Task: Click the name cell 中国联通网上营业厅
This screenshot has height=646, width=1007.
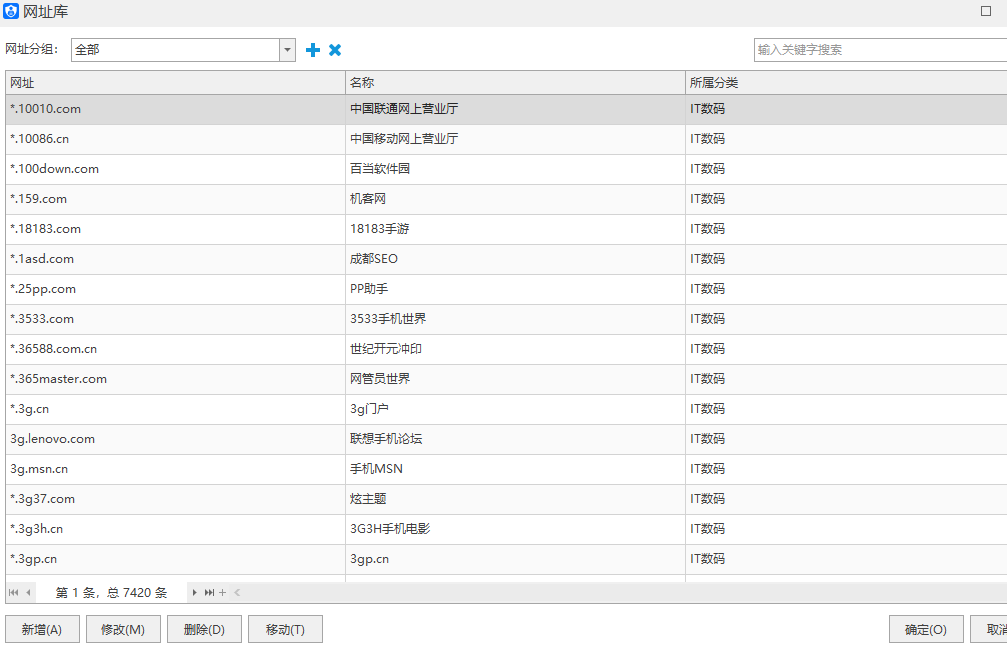Action: click(x=515, y=109)
